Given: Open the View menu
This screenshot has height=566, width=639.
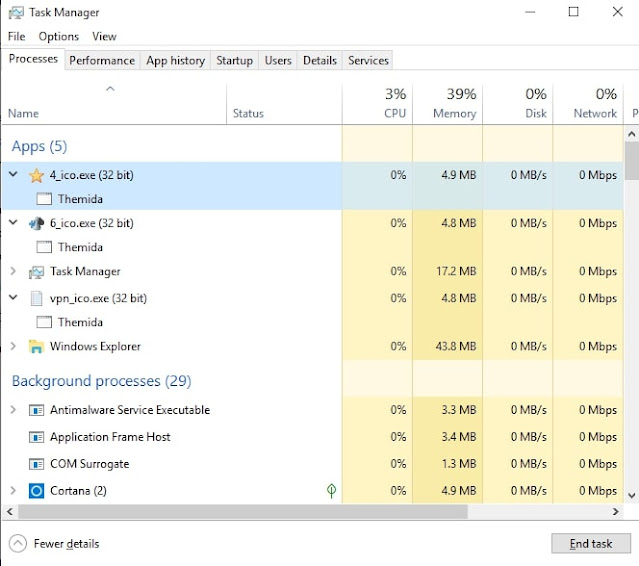Looking at the screenshot, I should (104, 37).
